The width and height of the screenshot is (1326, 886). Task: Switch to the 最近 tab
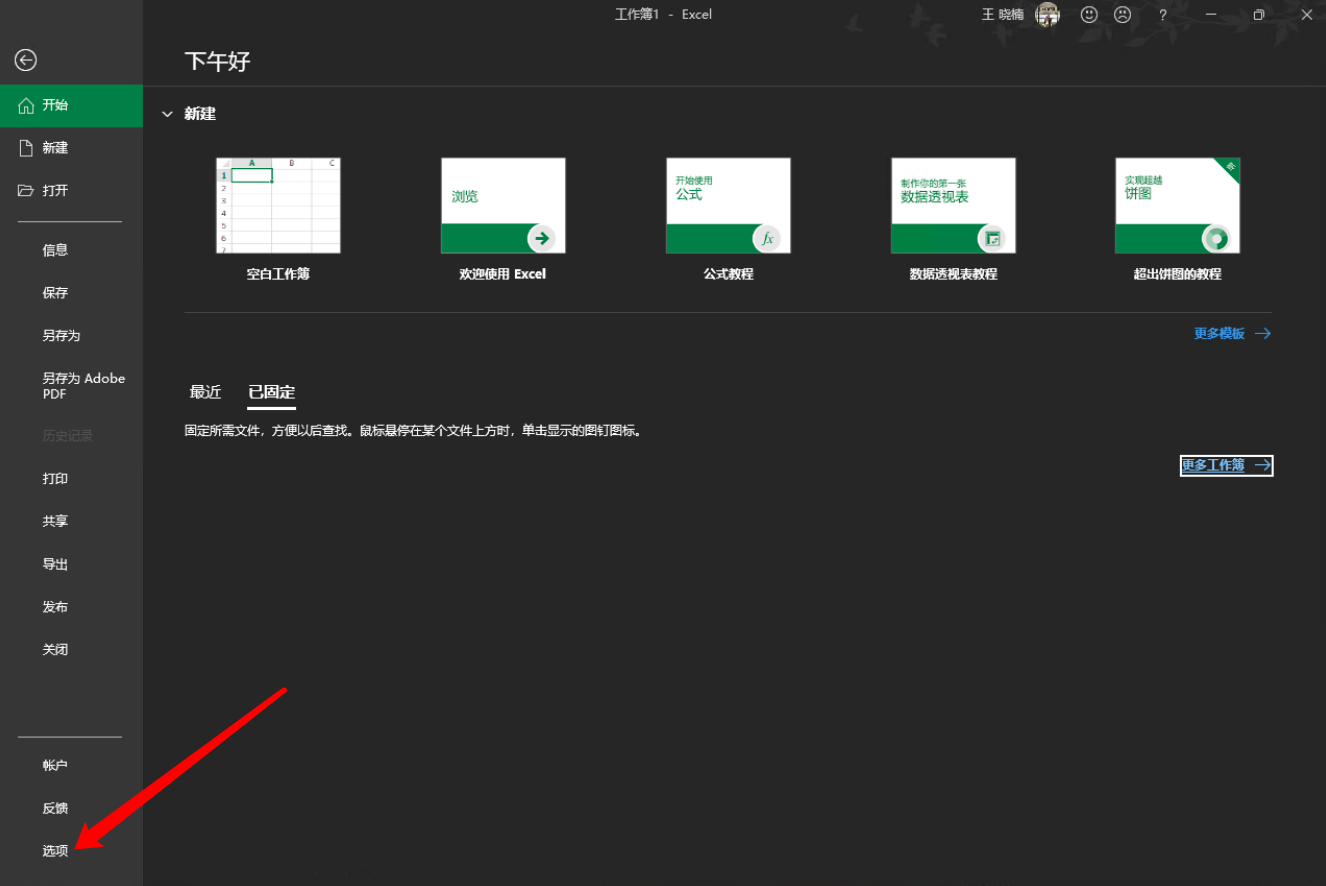(205, 392)
